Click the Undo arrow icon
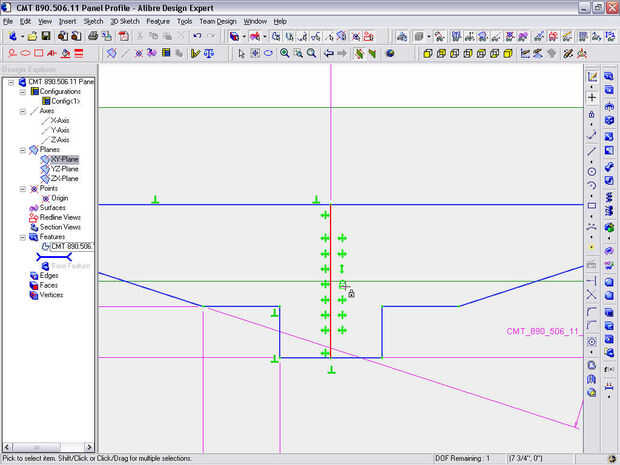The image size is (620, 465). tap(197, 36)
